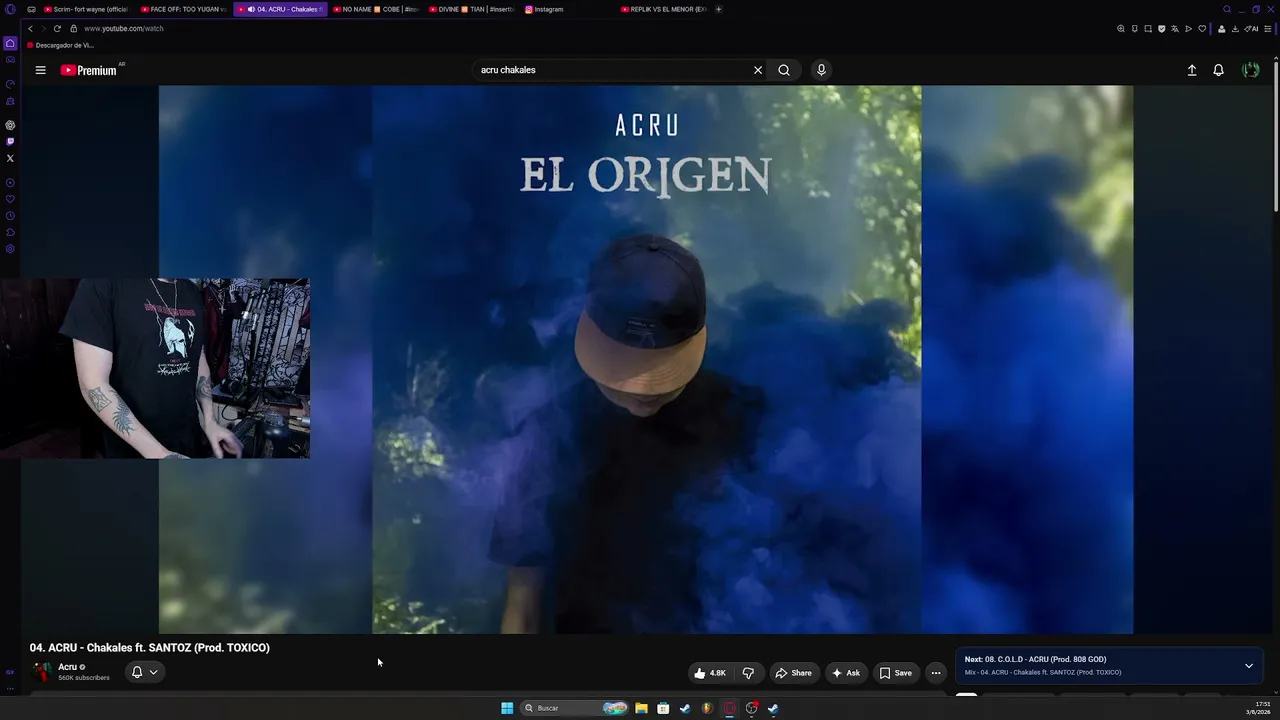Share the Chakales video
Image resolution: width=1280 pixels, height=720 pixels.
pyautogui.click(x=793, y=673)
